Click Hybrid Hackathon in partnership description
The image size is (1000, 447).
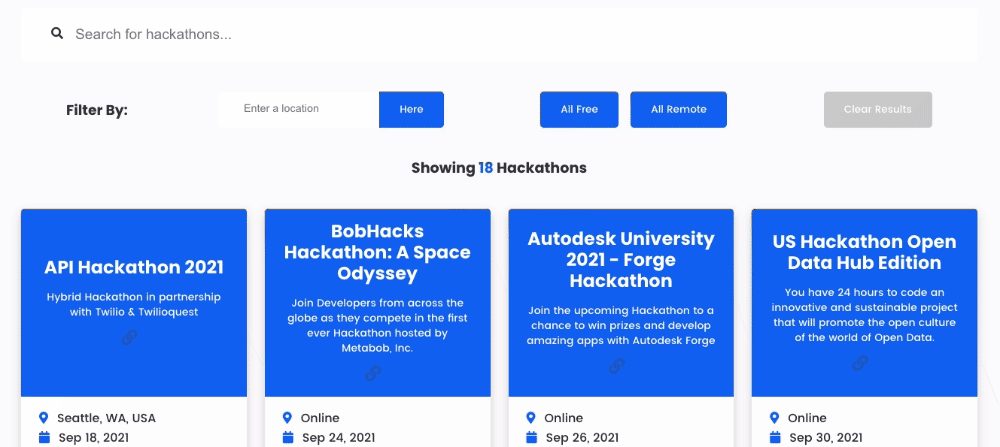(134, 305)
